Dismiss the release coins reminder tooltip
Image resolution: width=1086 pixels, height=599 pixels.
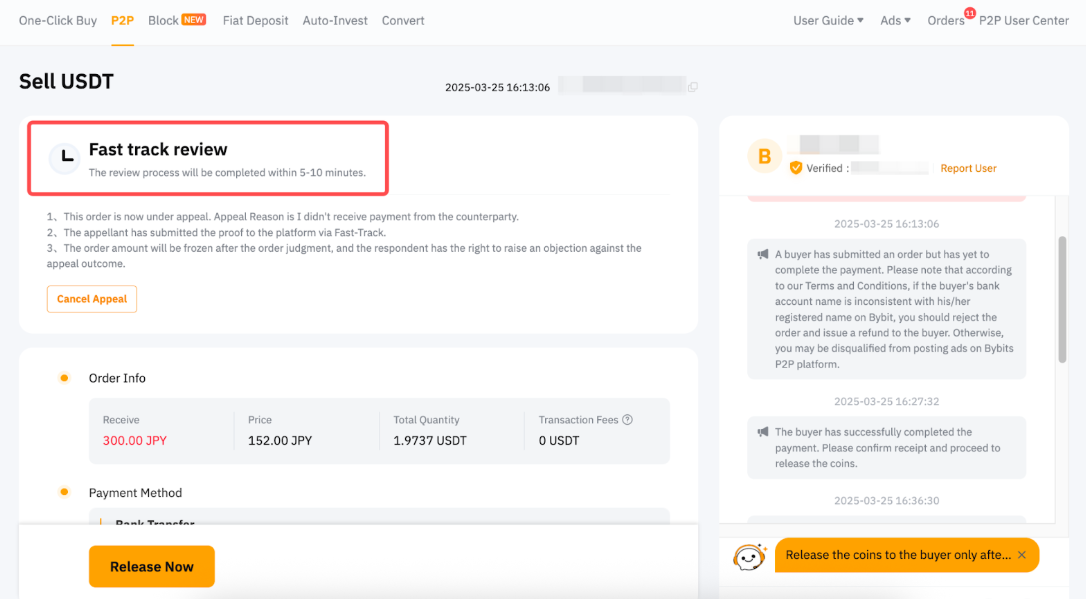tap(1022, 555)
